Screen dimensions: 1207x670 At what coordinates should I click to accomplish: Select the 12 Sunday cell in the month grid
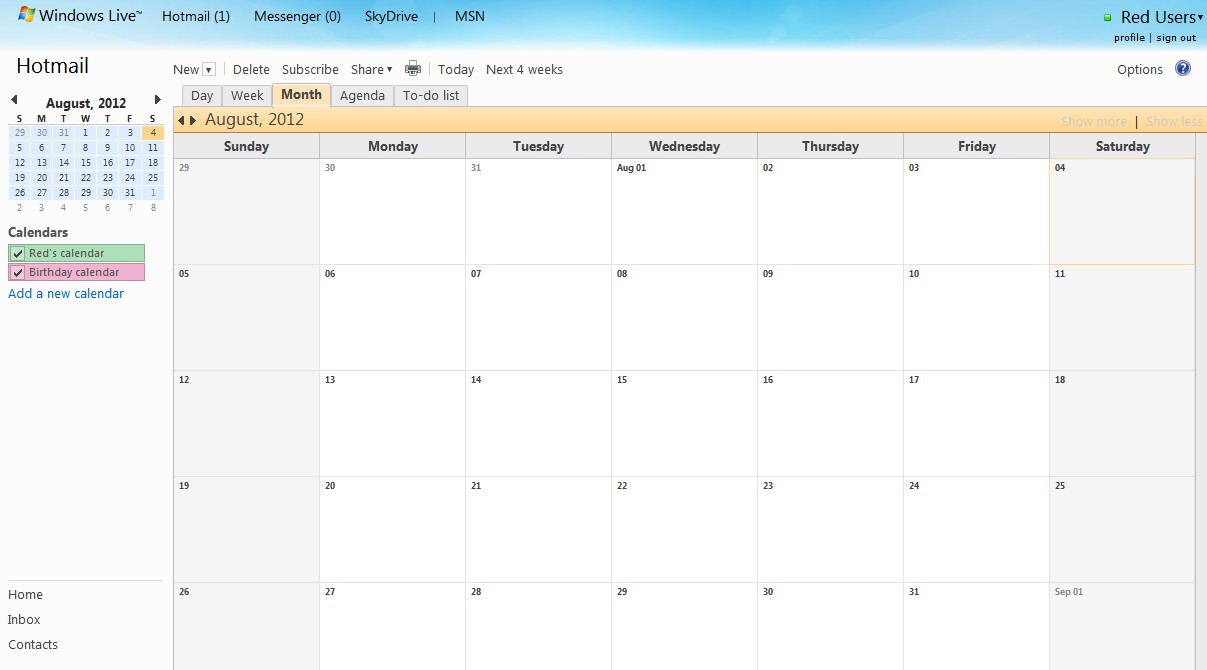tap(246, 424)
